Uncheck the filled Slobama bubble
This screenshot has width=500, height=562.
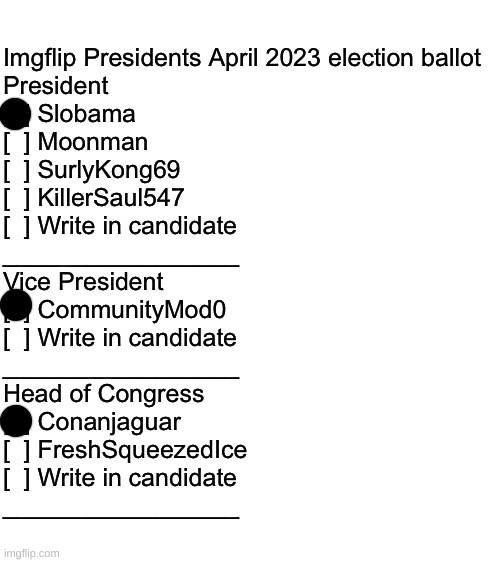point(15,114)
